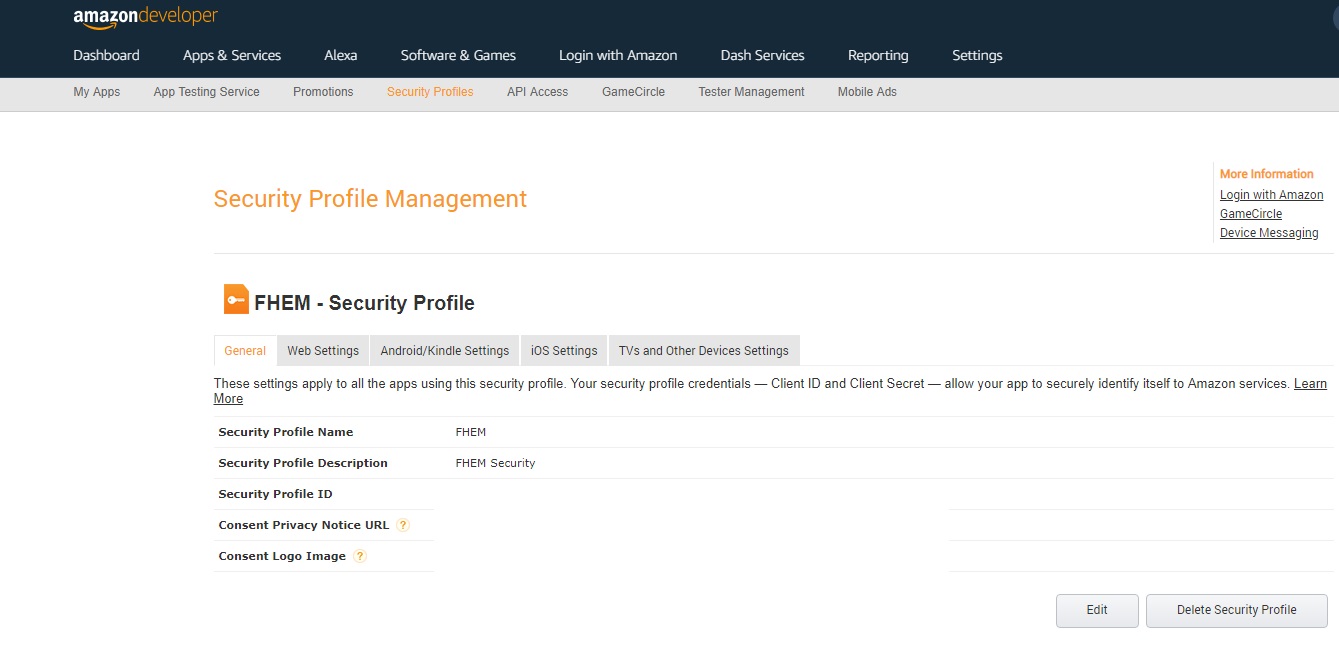Viewport: 1339px width, 665px height.
Task: Click the FHEM profile name value
Action: pos(471,432)
